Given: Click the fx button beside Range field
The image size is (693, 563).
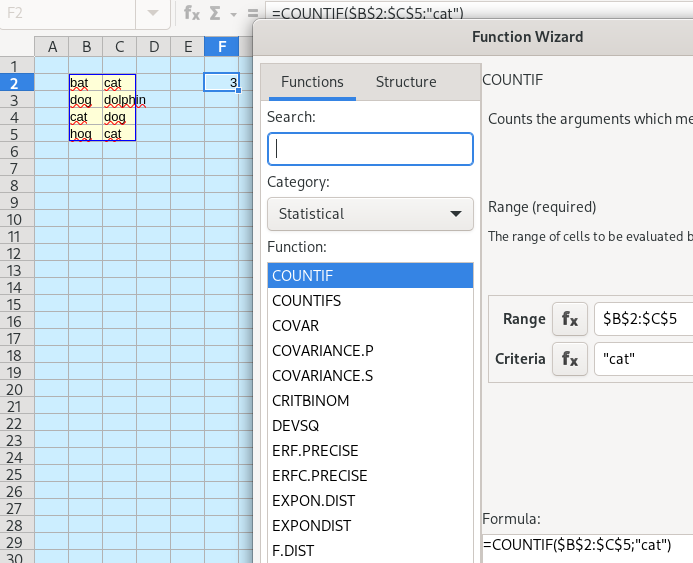Looking at the screenshot, I should (570, 319).
